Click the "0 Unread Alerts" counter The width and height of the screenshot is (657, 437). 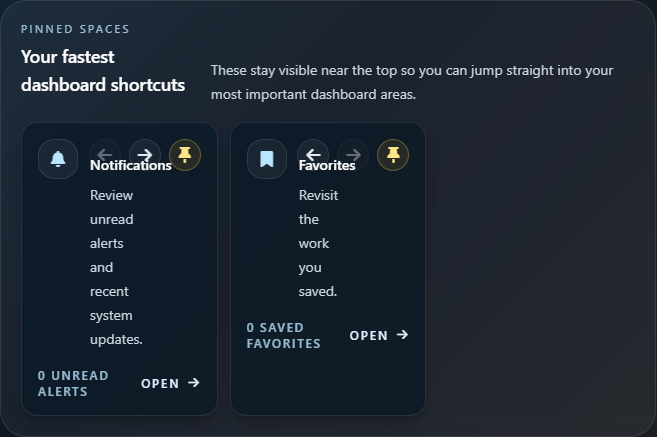(73, 383)
